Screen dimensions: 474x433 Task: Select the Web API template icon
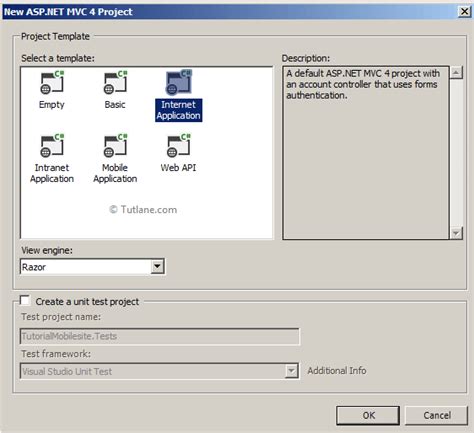pyautogui.click(x=178, y=146)
